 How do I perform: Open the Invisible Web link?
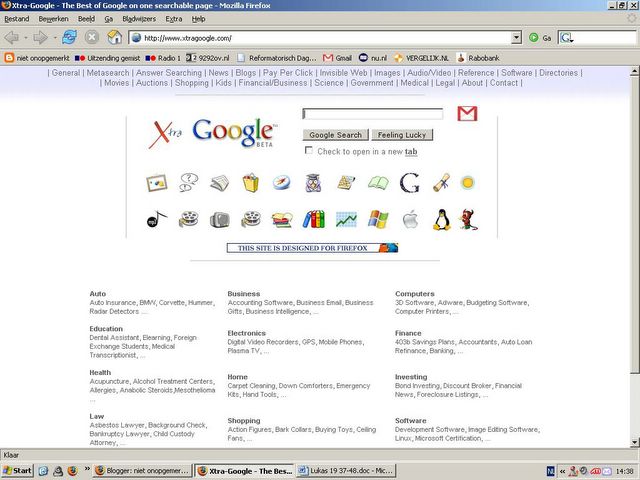pos(343,73)
